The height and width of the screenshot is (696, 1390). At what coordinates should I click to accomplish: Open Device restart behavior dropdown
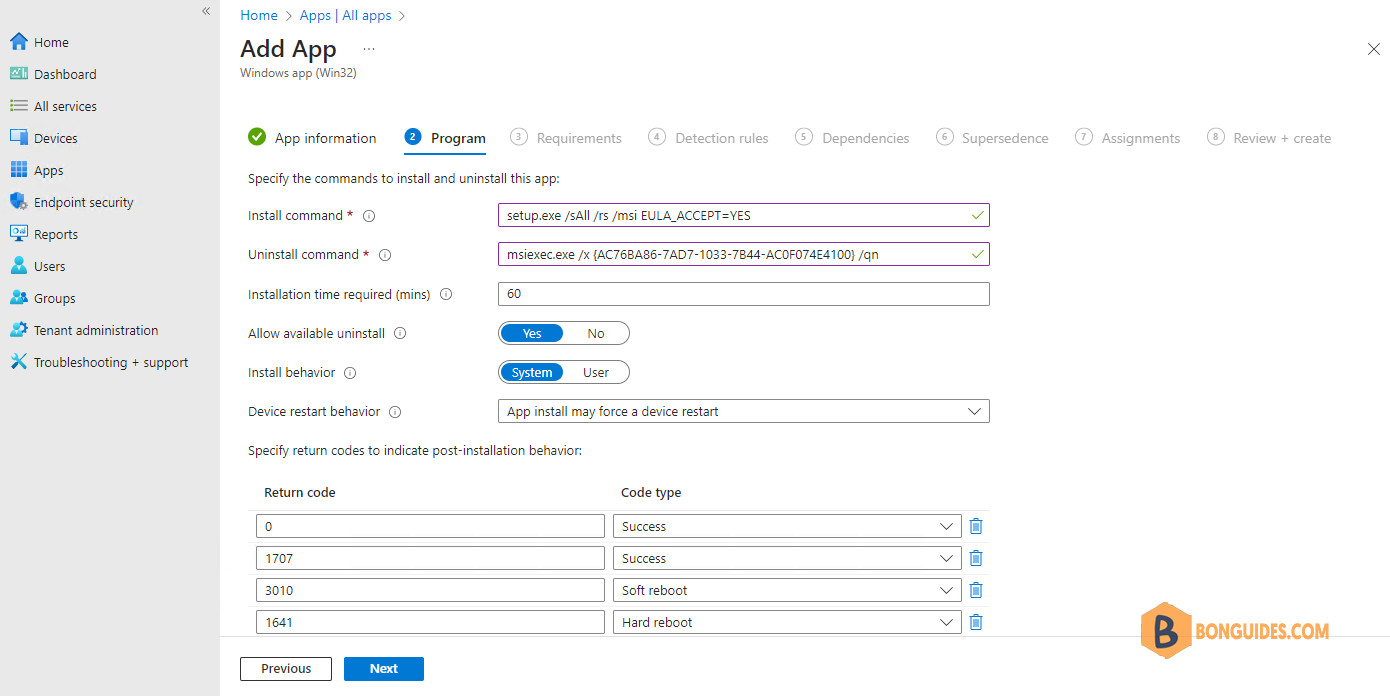tap(743, 411)
